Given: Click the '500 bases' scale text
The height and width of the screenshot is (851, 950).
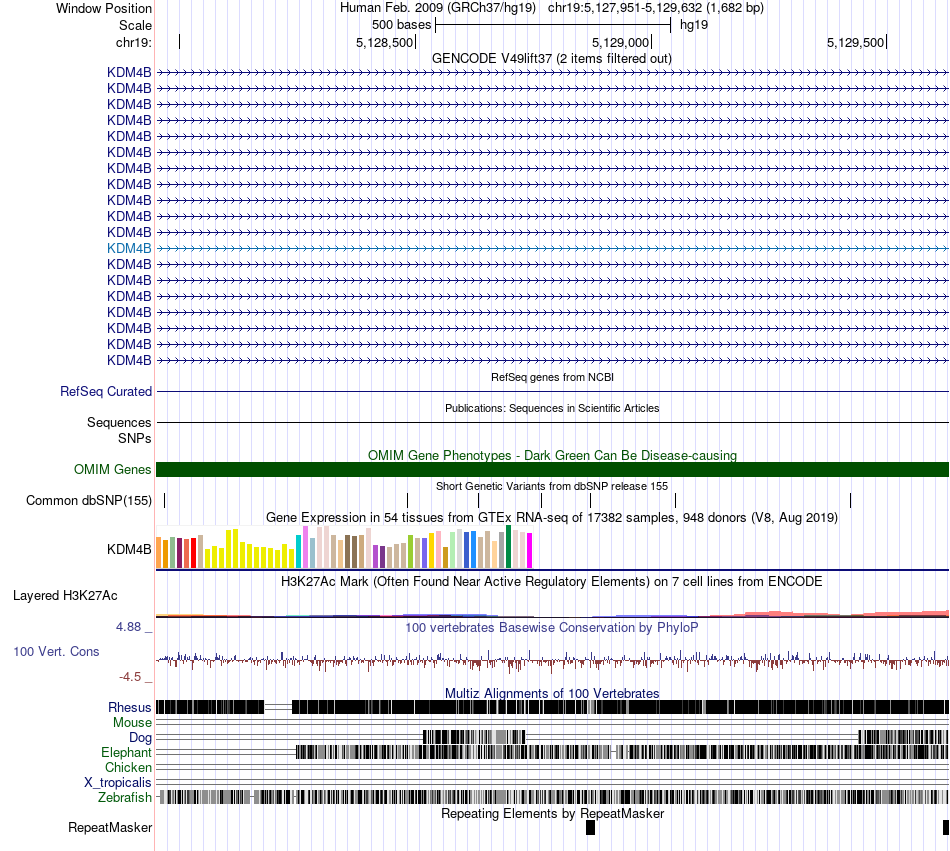Looking at the screenshot, I should [401, 25].
